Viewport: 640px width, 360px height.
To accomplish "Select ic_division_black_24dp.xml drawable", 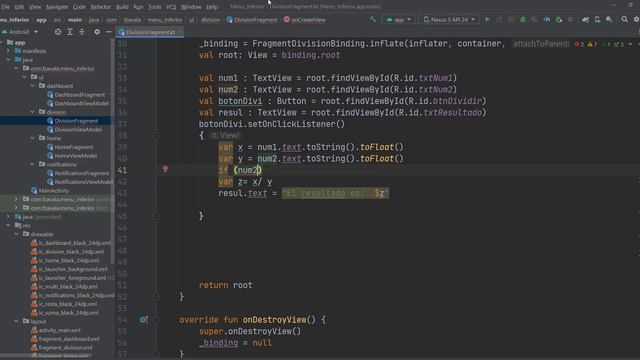I will click(x=71, y=251).
